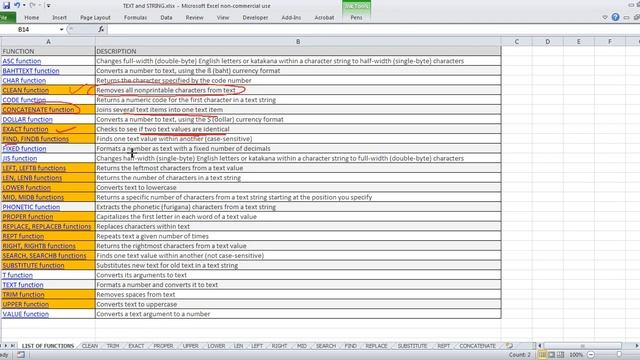Viewport: 640px width, 360px height.
Task: Follow the VALUE function link
Action: [x=25, y=314]
